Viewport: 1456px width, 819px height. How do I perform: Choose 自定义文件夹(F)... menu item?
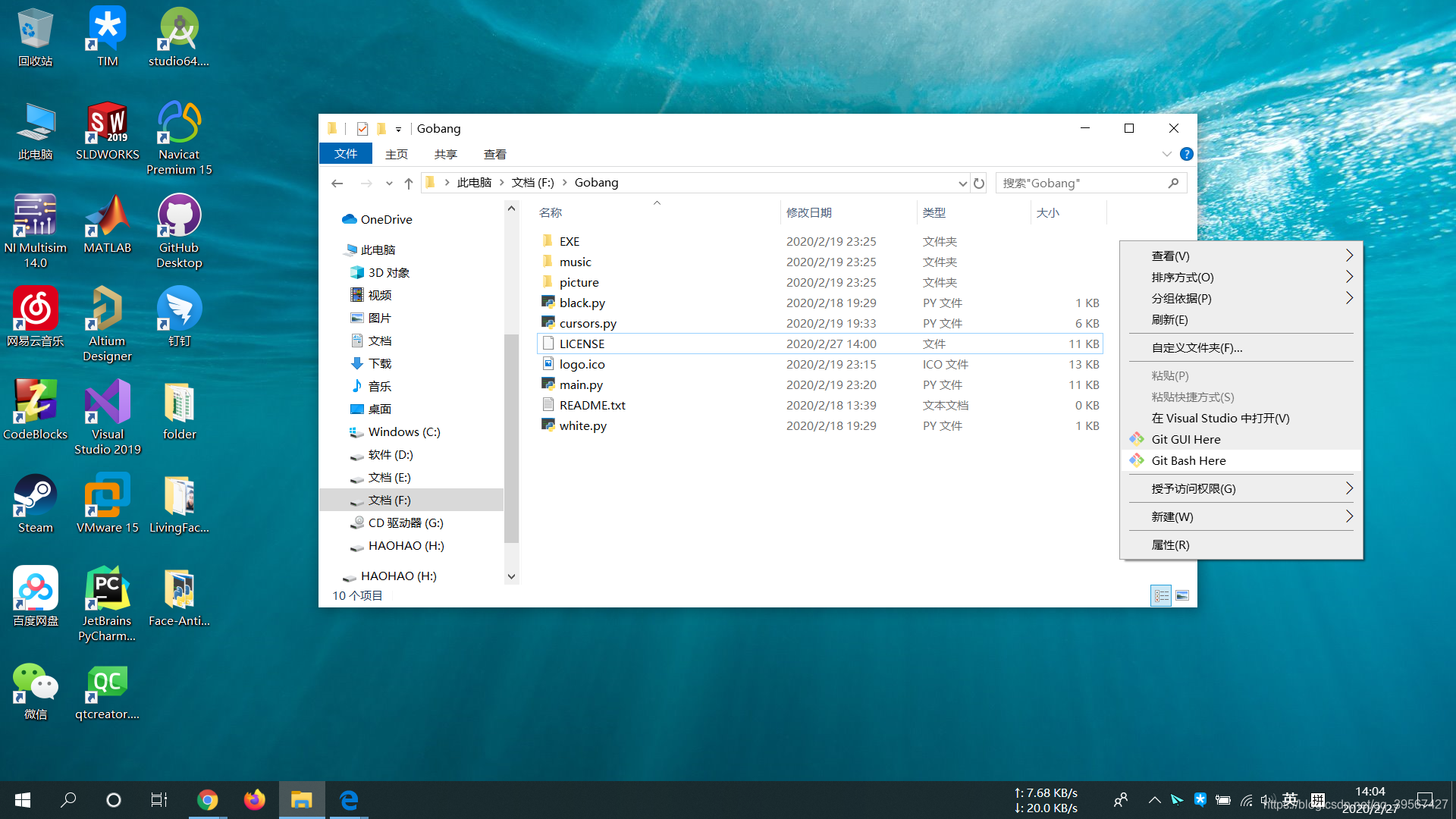(x=1241, y=347)
